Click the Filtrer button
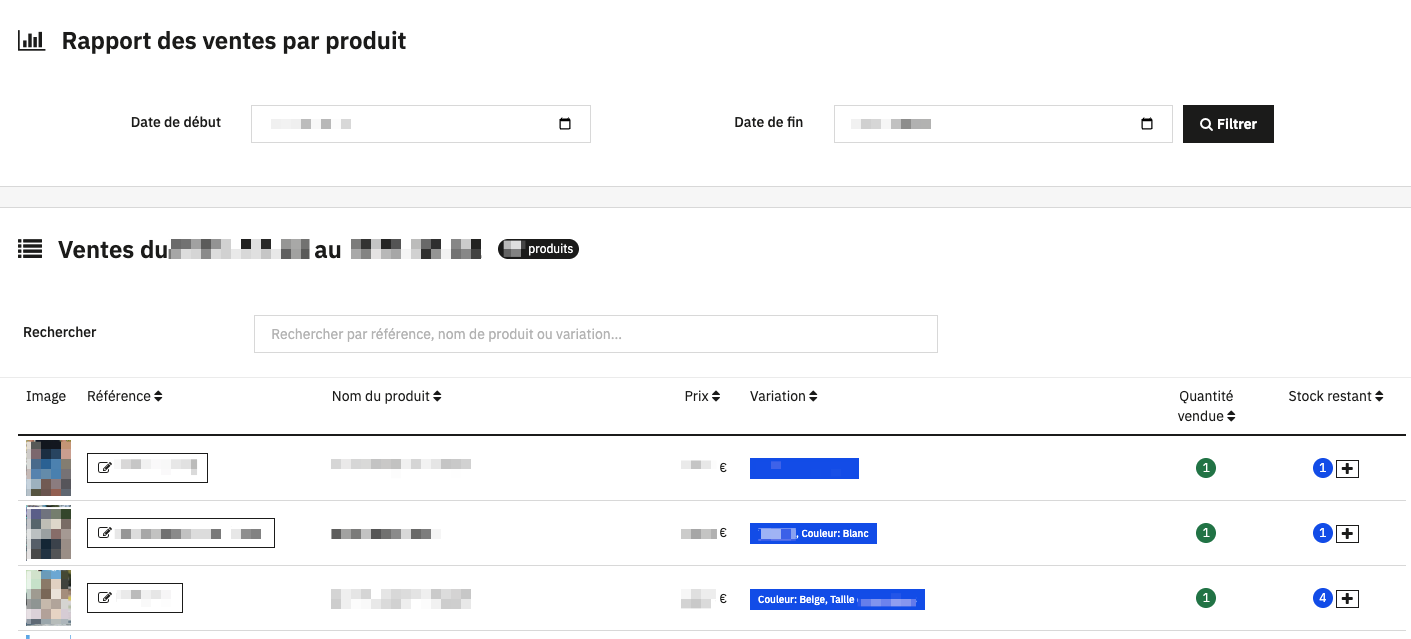 [1228, 123]
